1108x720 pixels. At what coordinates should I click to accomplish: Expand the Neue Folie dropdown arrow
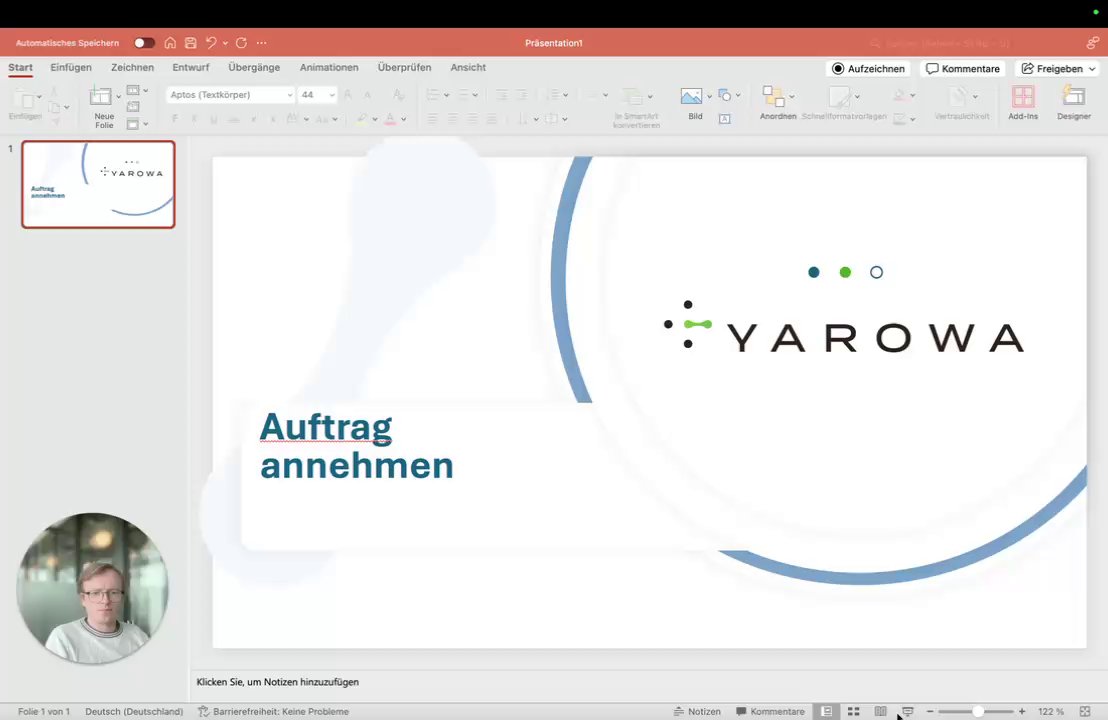pyautogui.click(x=118, y=96)
